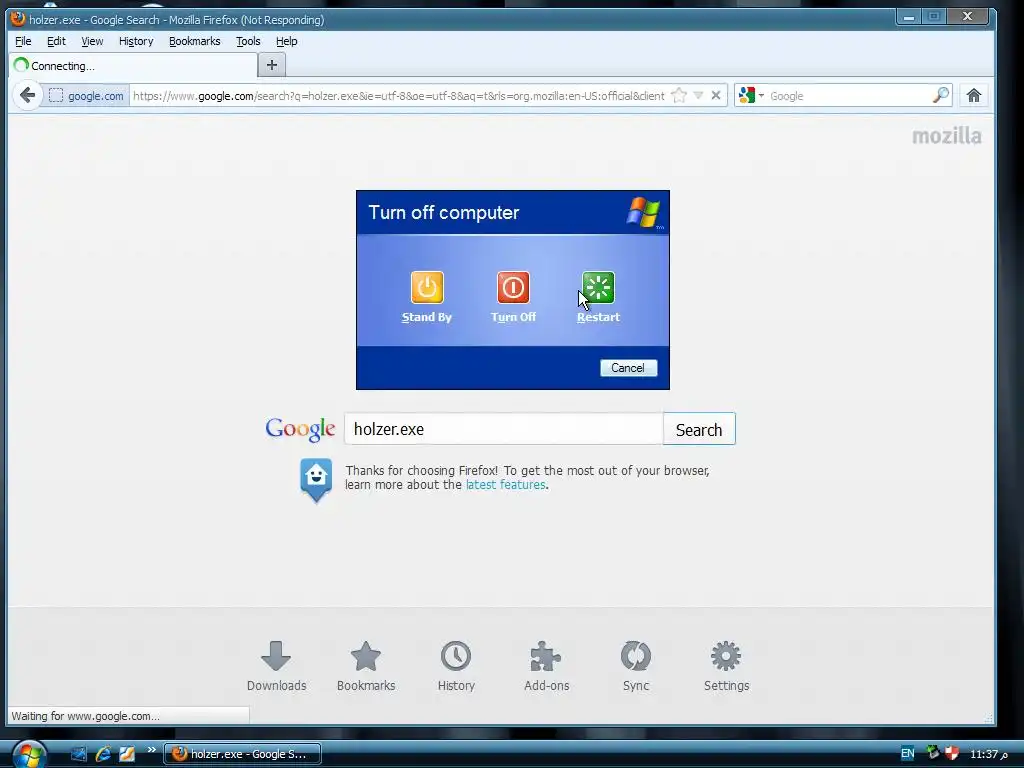Open Settings gear in bottom launcher
The width and height of the screenshot is (1024, 768).
(726, 666)
